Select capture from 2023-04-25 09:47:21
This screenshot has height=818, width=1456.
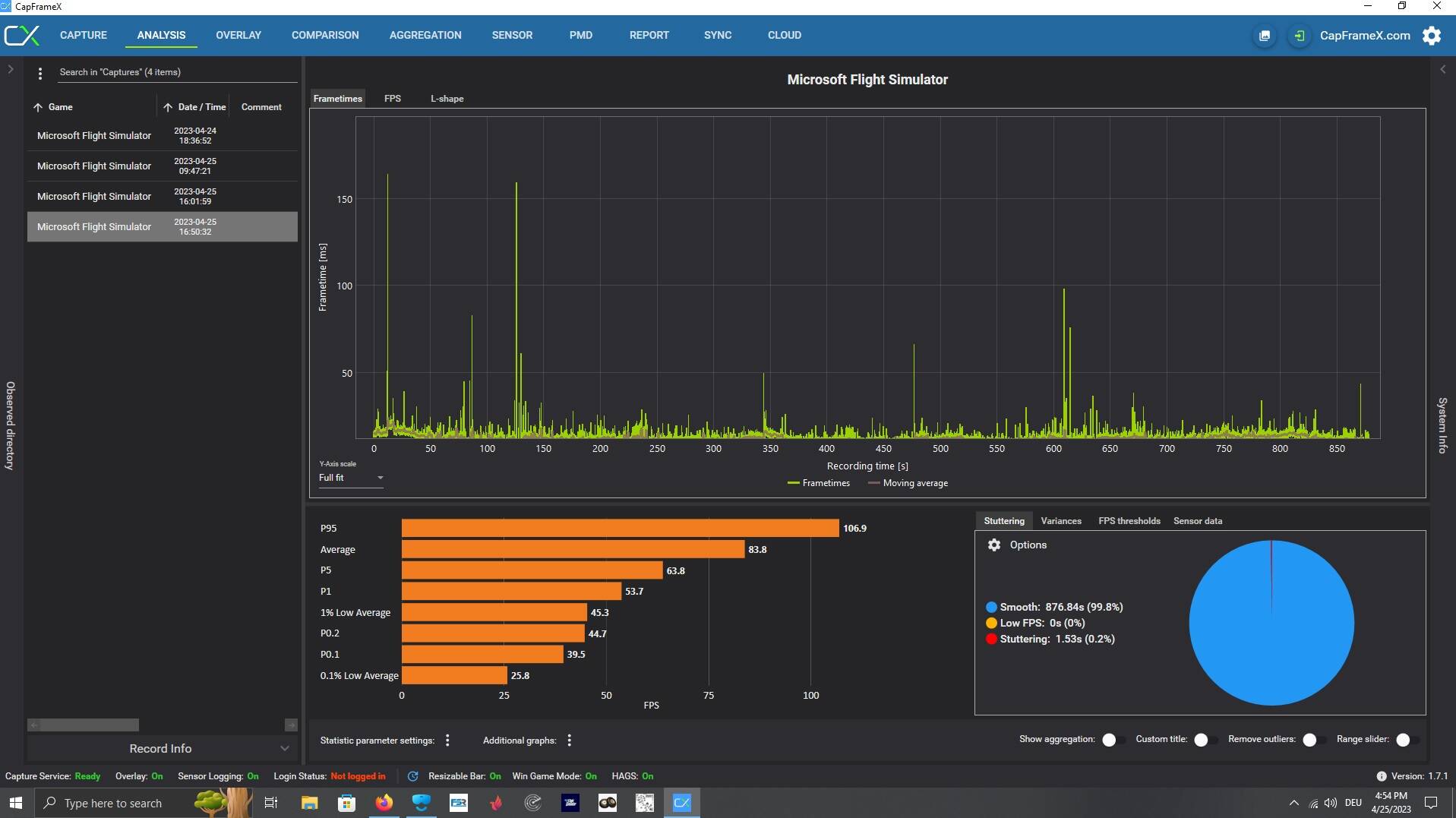163,166
